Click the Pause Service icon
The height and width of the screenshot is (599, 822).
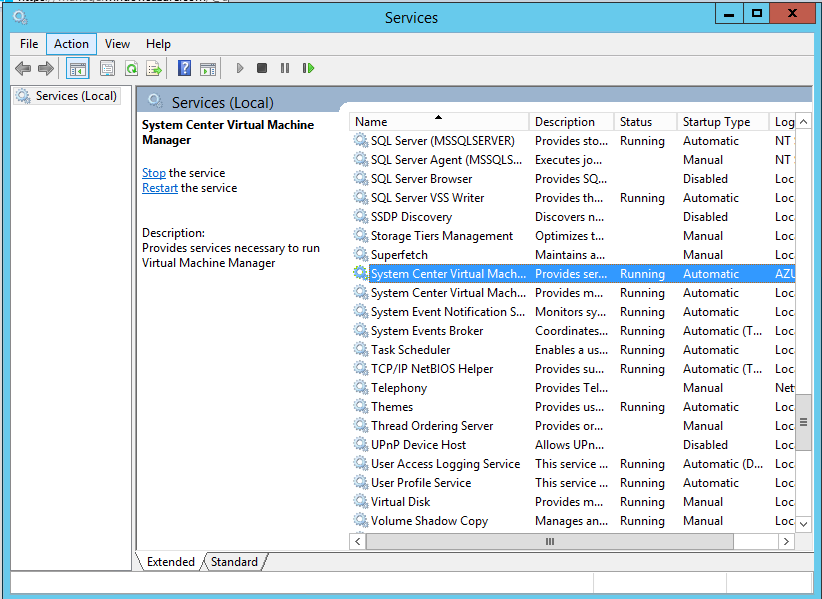(x=285, y=68)
